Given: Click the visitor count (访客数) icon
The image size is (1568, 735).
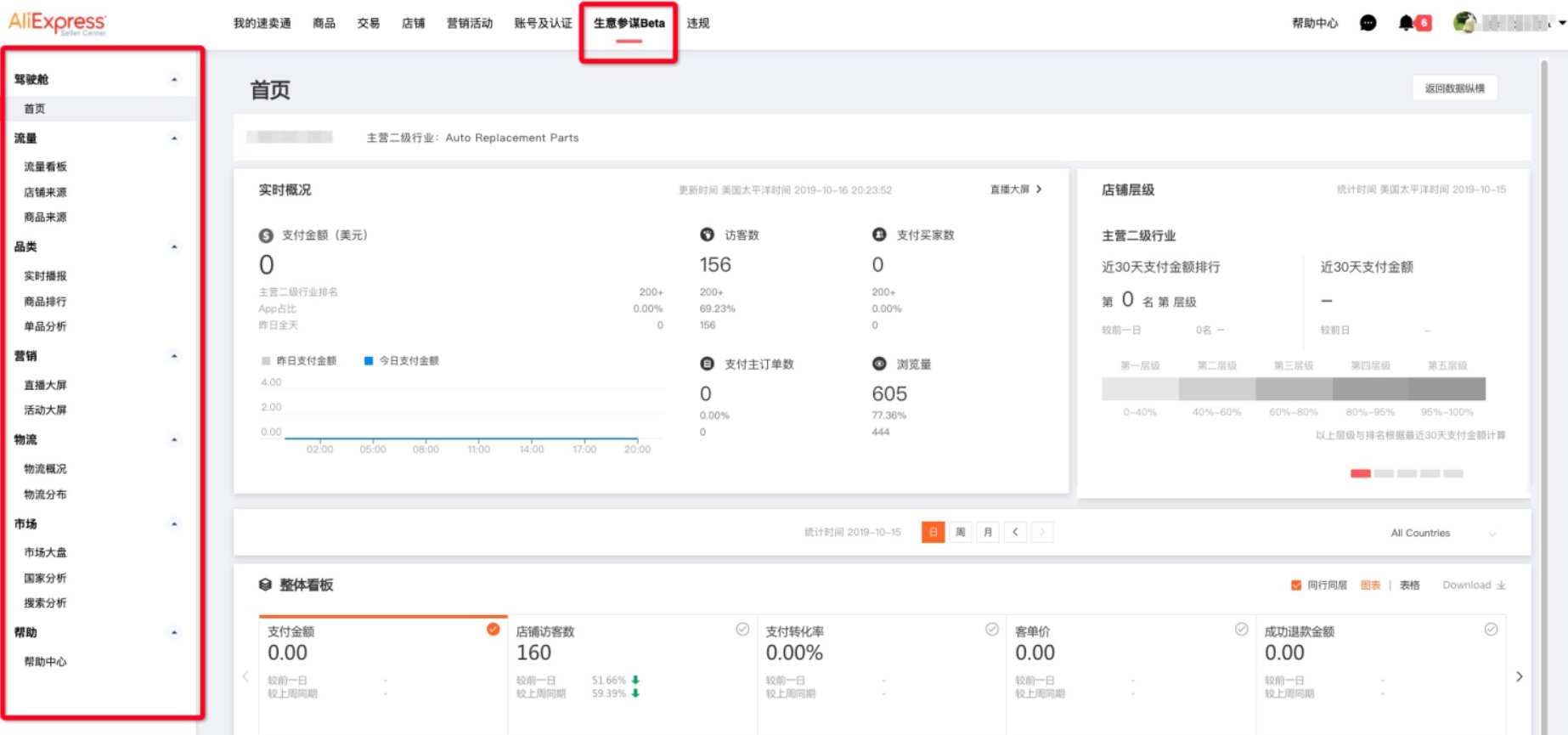Looking at the screenshot, I should click(707, 235).
